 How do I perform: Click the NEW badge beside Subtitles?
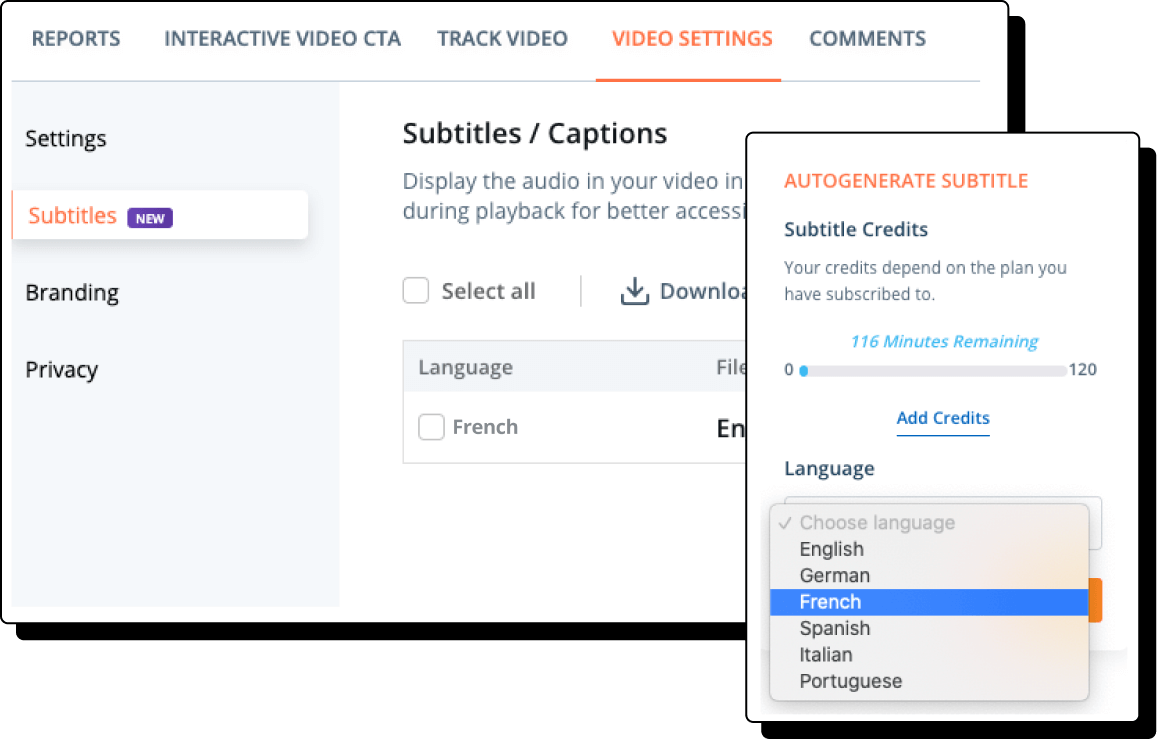tap(150, 218)
